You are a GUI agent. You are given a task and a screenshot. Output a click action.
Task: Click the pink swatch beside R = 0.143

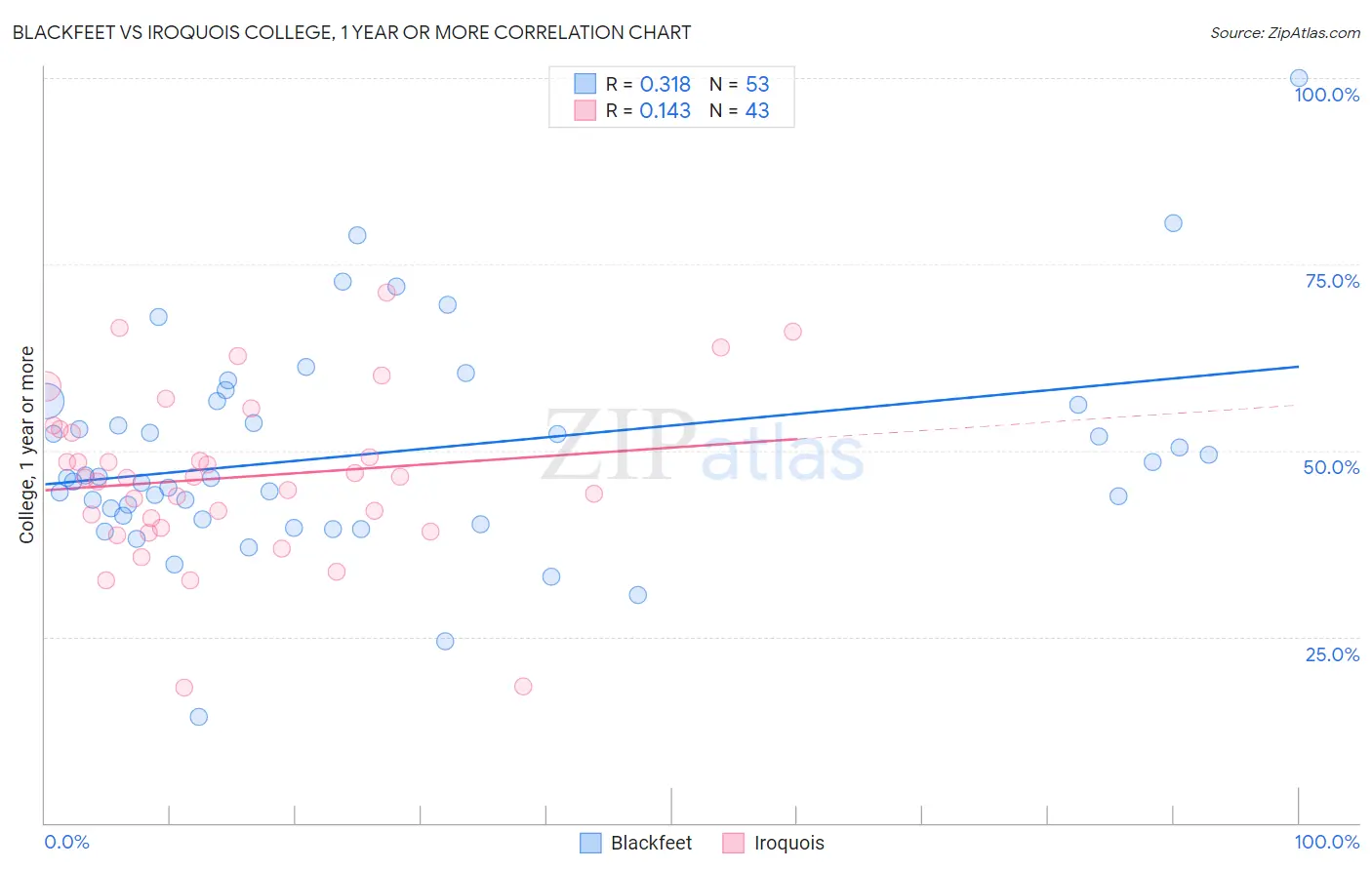tap(585, 110)
